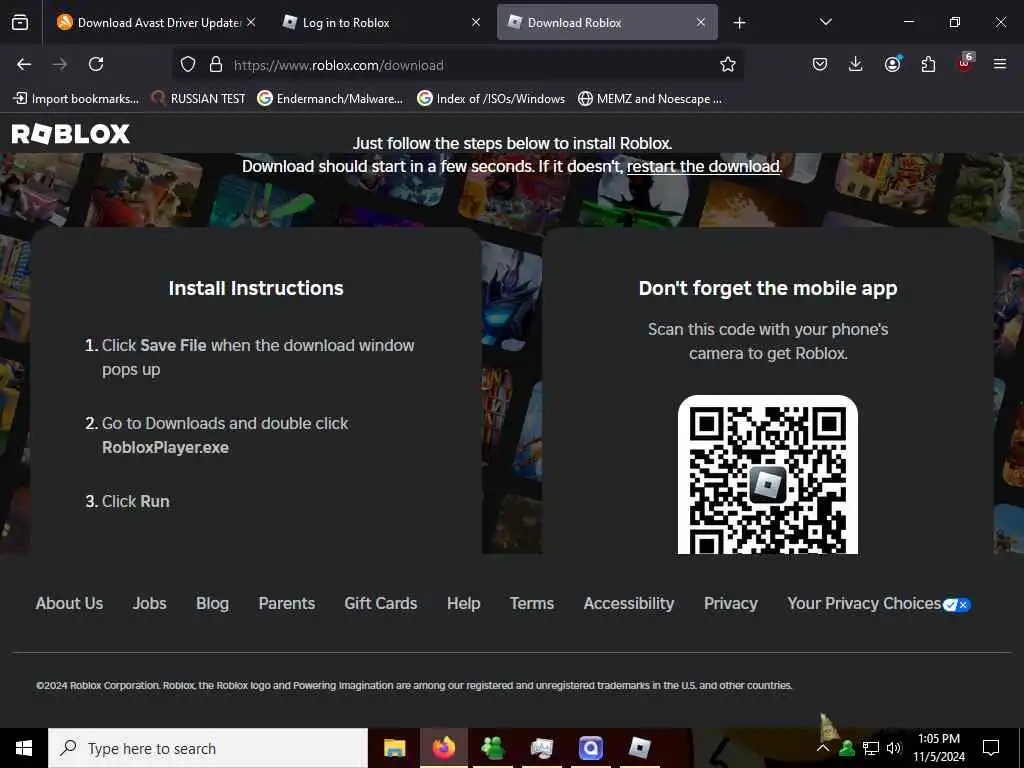This screenshot has width=1024, height=768.
Task: Open Firefox from taskbar
Action: click(x=443, y=748)
